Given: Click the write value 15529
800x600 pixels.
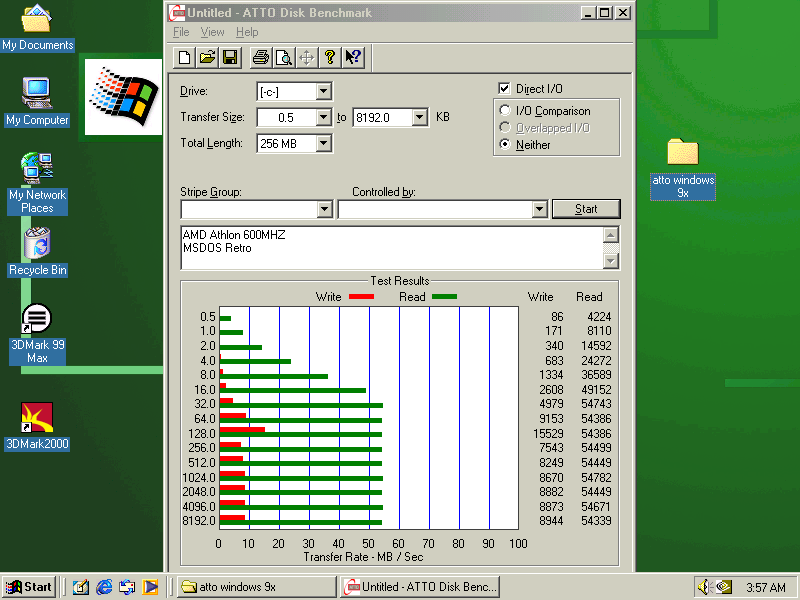Looking at the screenshot, I should [548, 434].
